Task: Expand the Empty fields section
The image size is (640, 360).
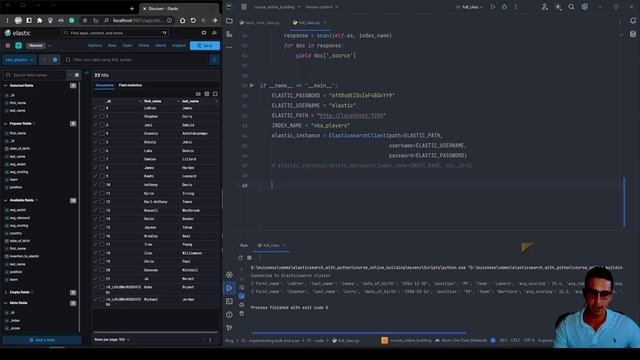Action: (x=6, y=292)
